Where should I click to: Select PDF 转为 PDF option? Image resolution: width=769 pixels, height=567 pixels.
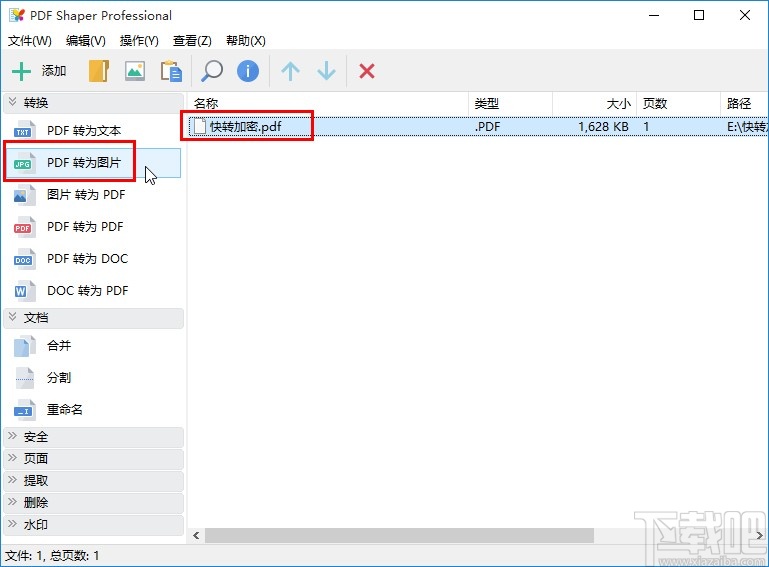(x=85, y=227)
